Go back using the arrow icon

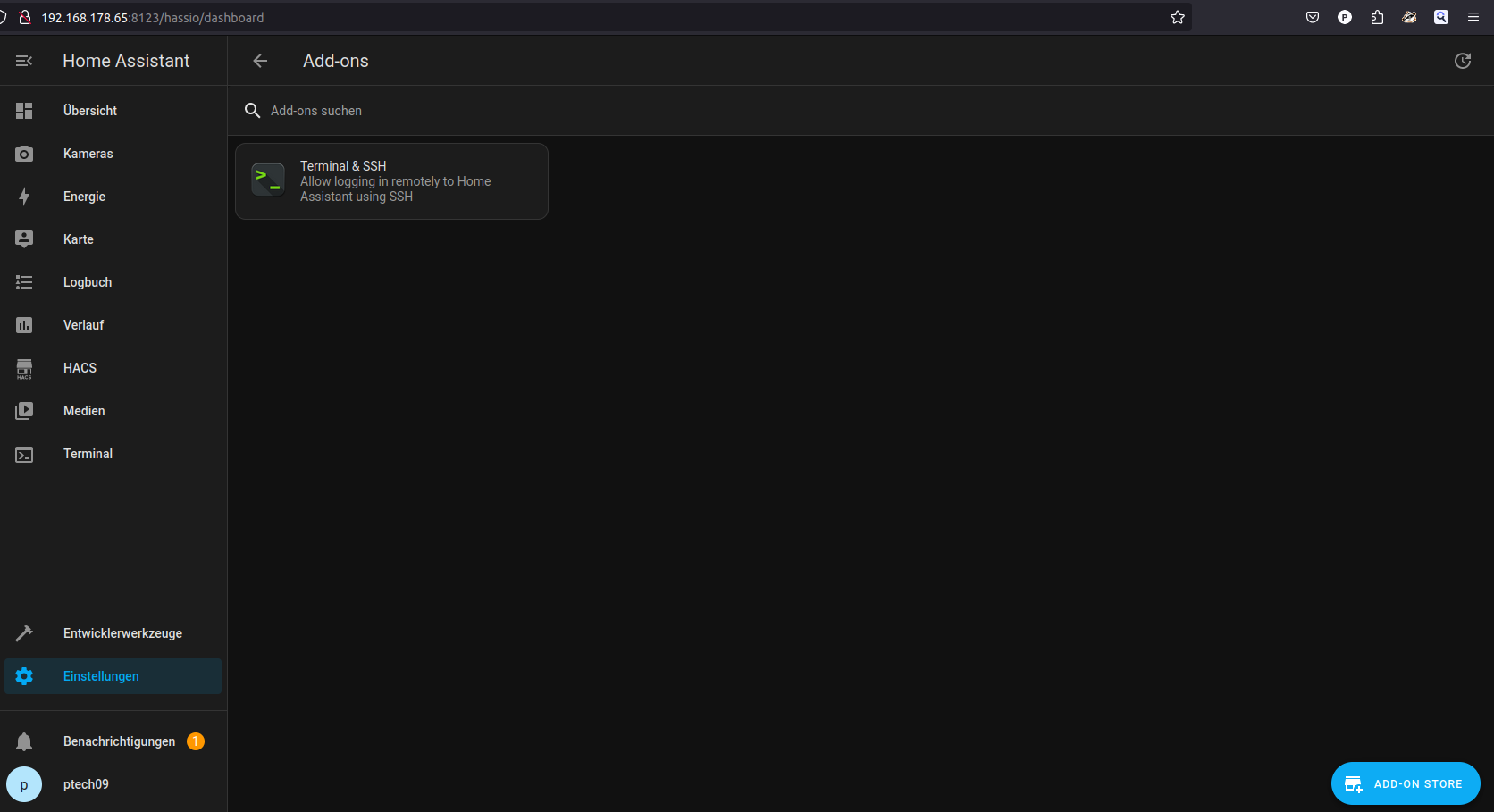(x=260, y=61)
